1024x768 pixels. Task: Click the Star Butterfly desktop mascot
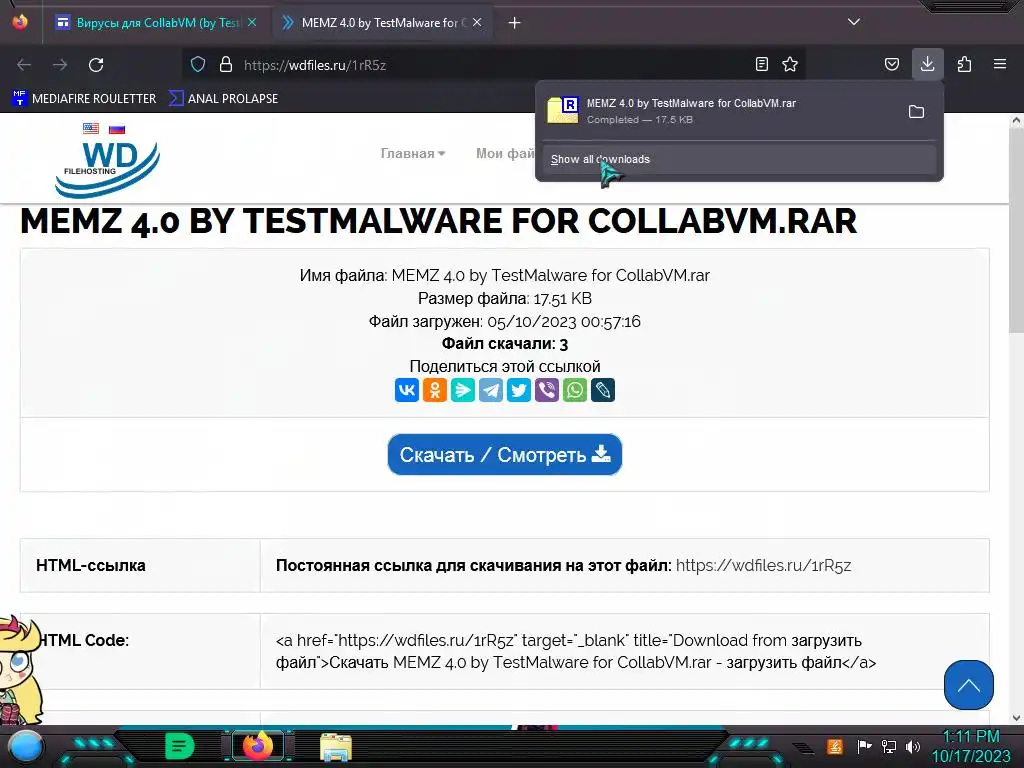tap(21, 669)
